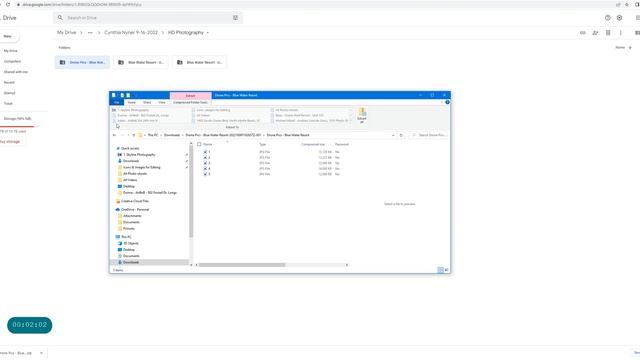Open 1. Skyline Photography in Quick access

coord(139,155)
